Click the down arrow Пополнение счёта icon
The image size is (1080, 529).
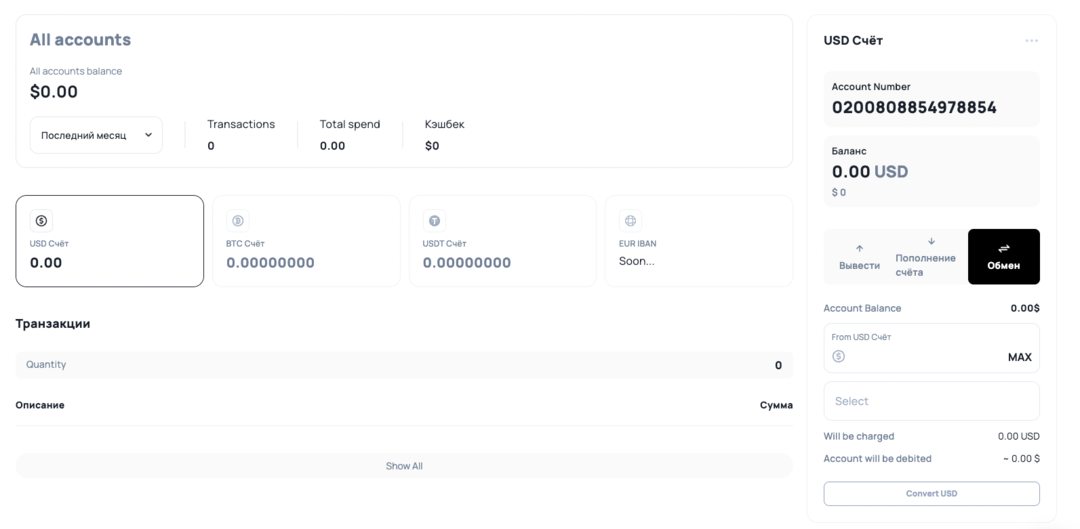click(x=931, y=241)
